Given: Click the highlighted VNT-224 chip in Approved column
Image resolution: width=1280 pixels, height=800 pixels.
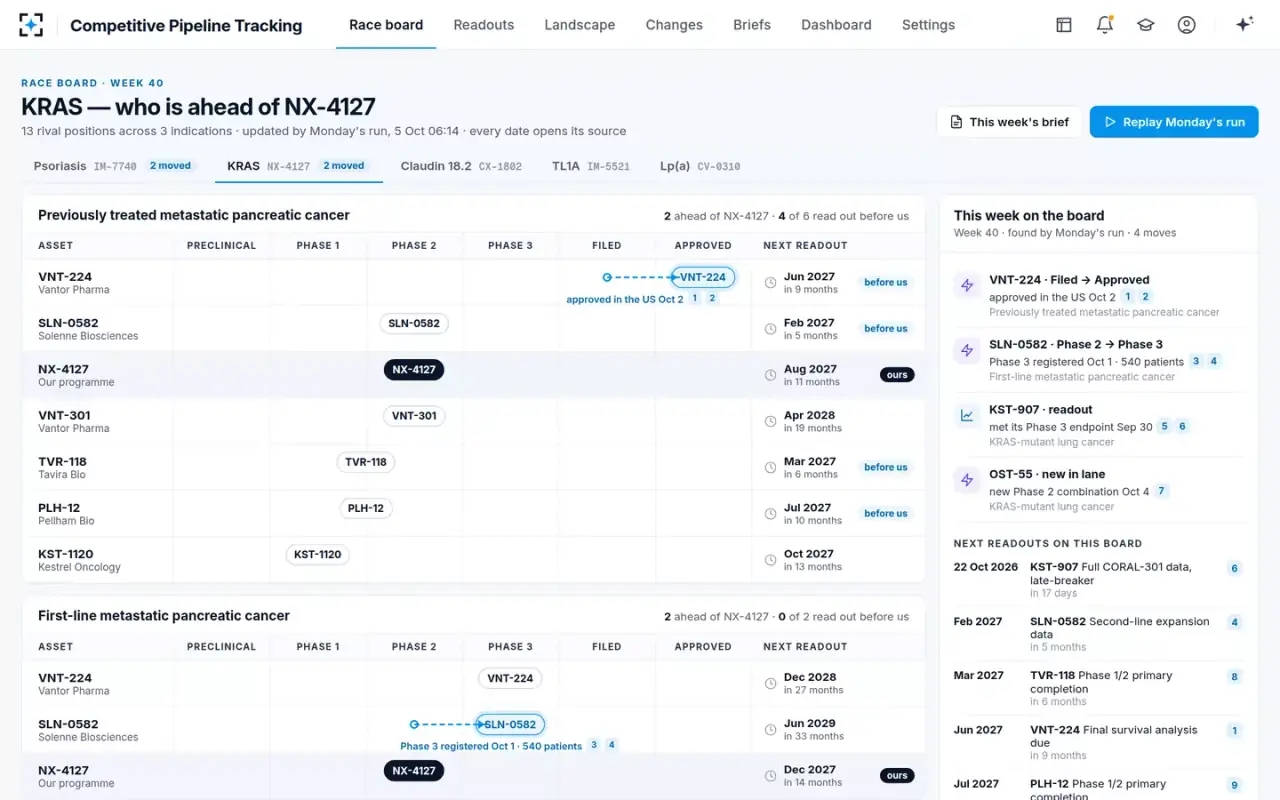Looking at the screenshot, I should [x=703, y=277].
